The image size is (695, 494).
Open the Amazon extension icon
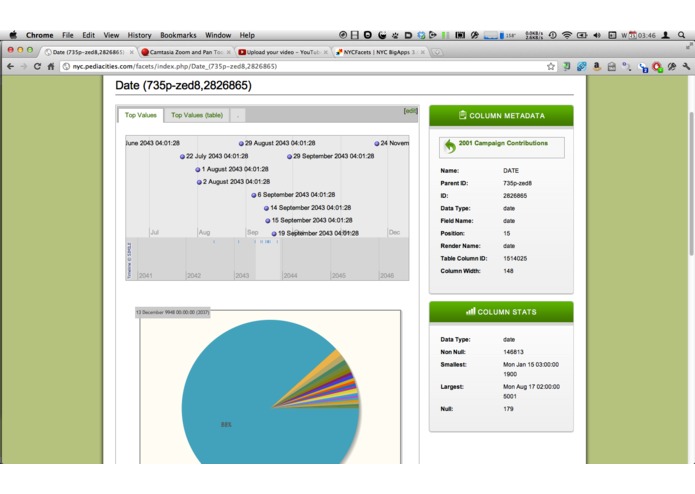(597, 66)
